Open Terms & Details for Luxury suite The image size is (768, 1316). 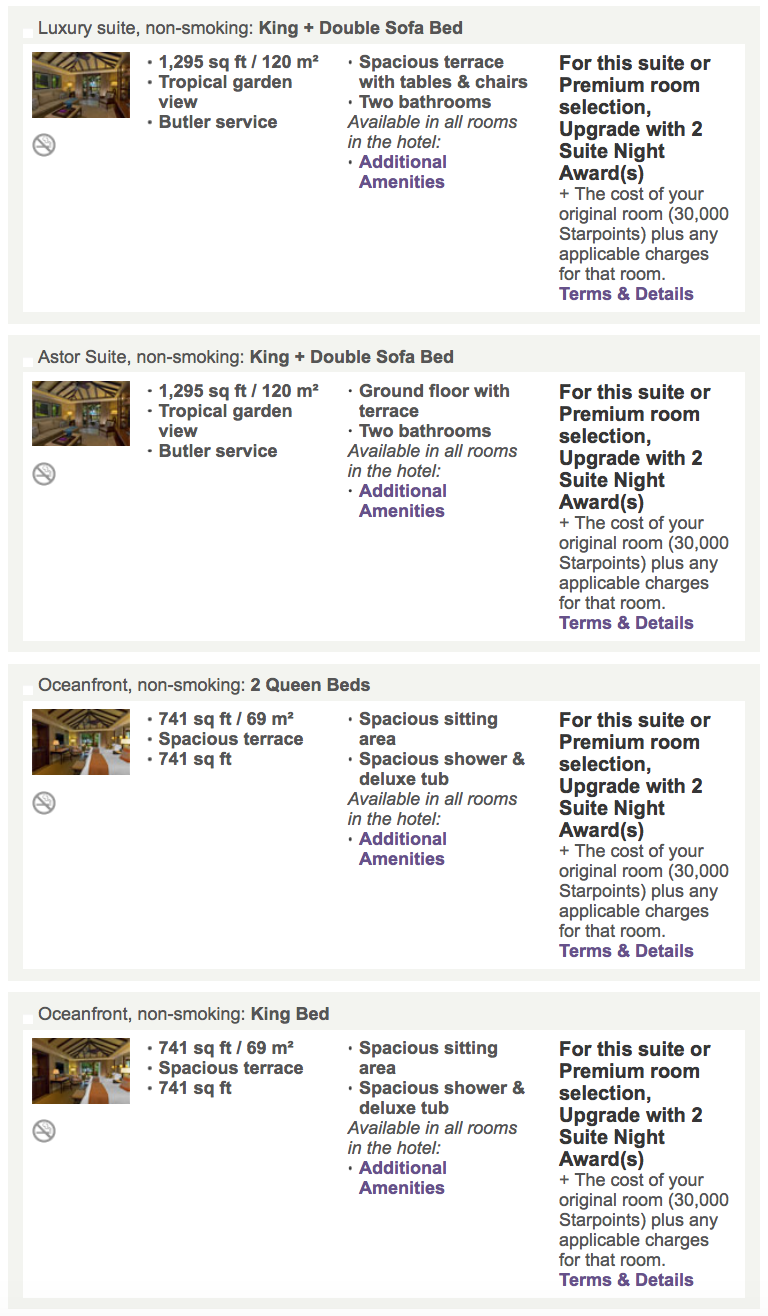(x=626, y=294)
